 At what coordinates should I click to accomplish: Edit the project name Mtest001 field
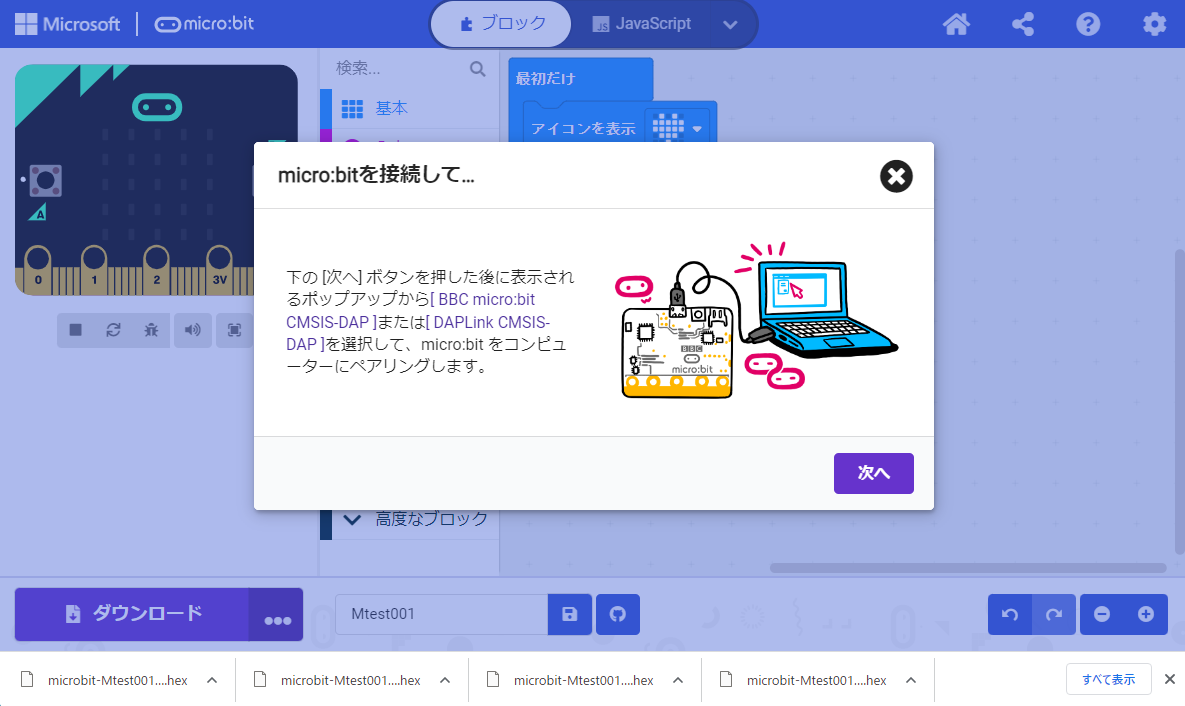[x=441, y=614]
